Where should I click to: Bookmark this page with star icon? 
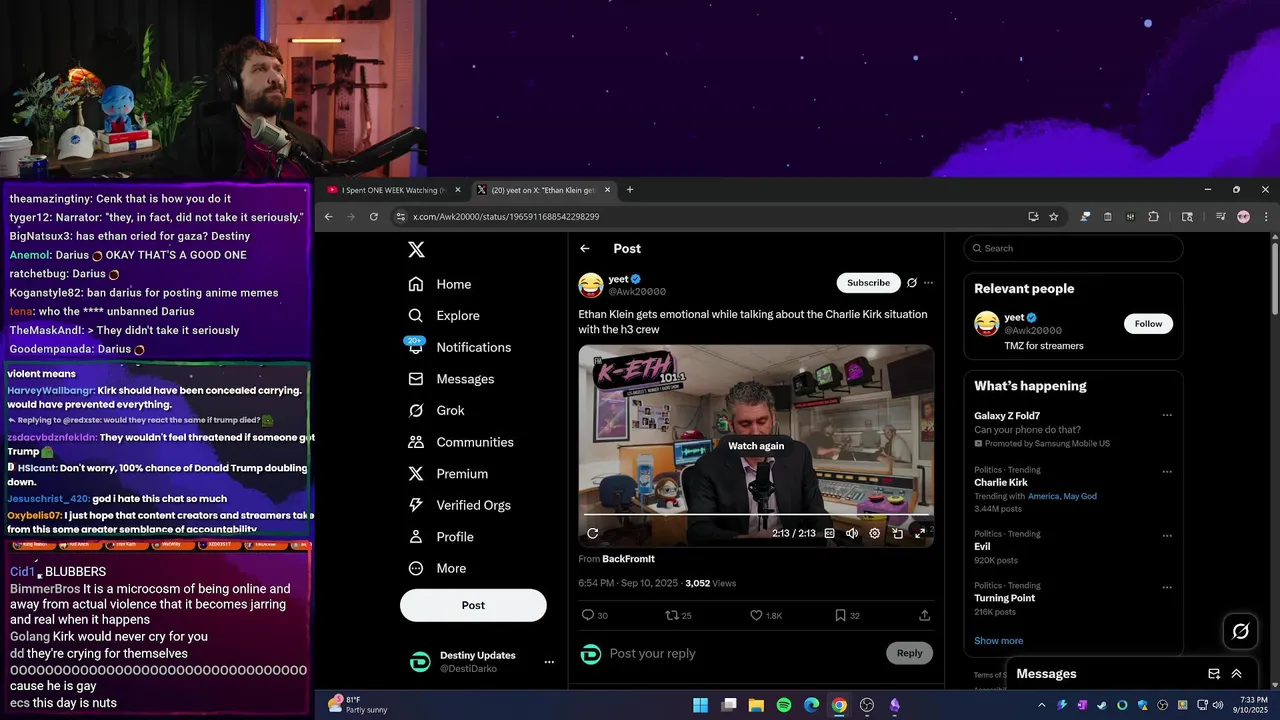tap(1054, 216)
